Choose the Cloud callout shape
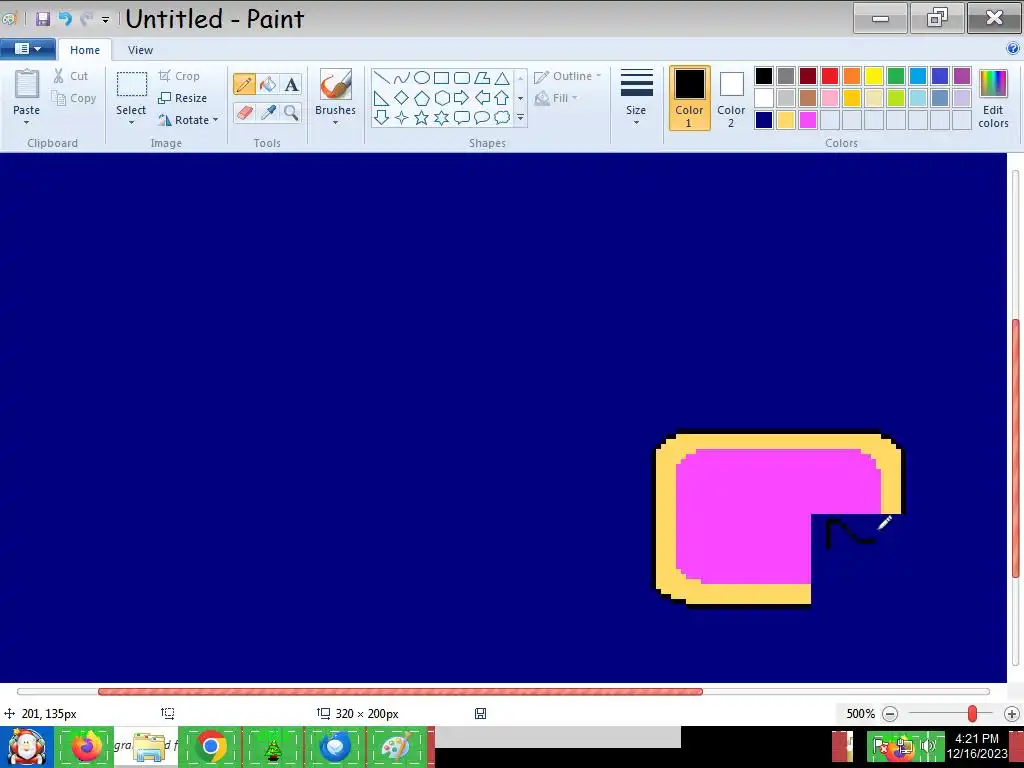Screen dimensions: 1024x768 pyautogui.click(x=502, y=118)
